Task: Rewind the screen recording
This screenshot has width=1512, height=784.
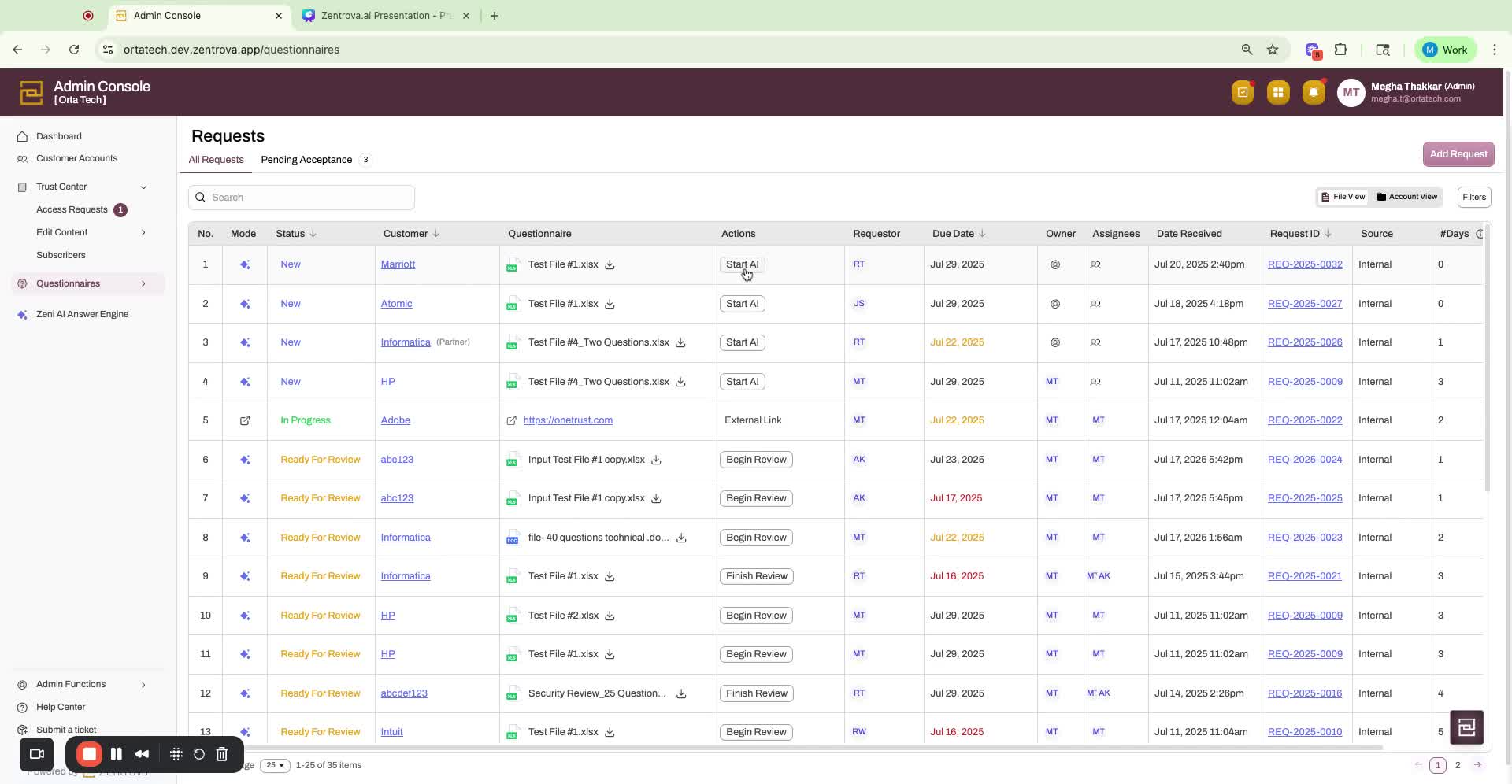Action: (x=142, y=754)
